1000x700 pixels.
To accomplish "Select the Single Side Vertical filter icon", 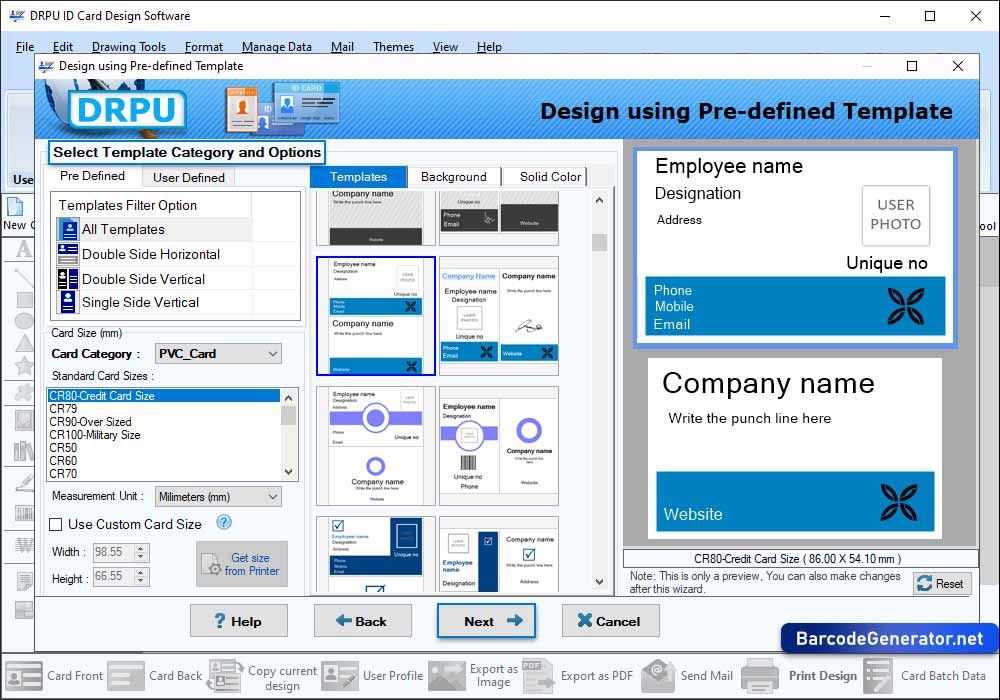I will point(68,302).
